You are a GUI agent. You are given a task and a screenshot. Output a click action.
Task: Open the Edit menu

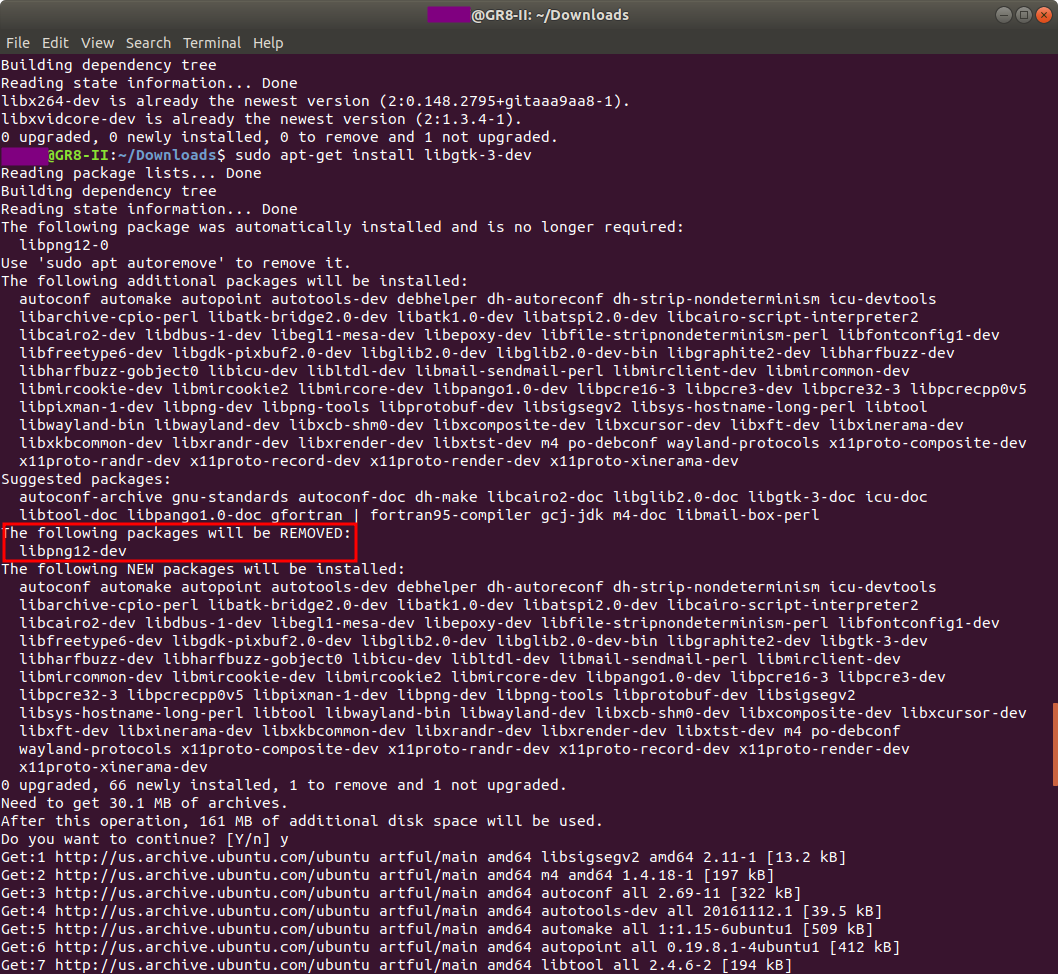(x=55, y=43)
